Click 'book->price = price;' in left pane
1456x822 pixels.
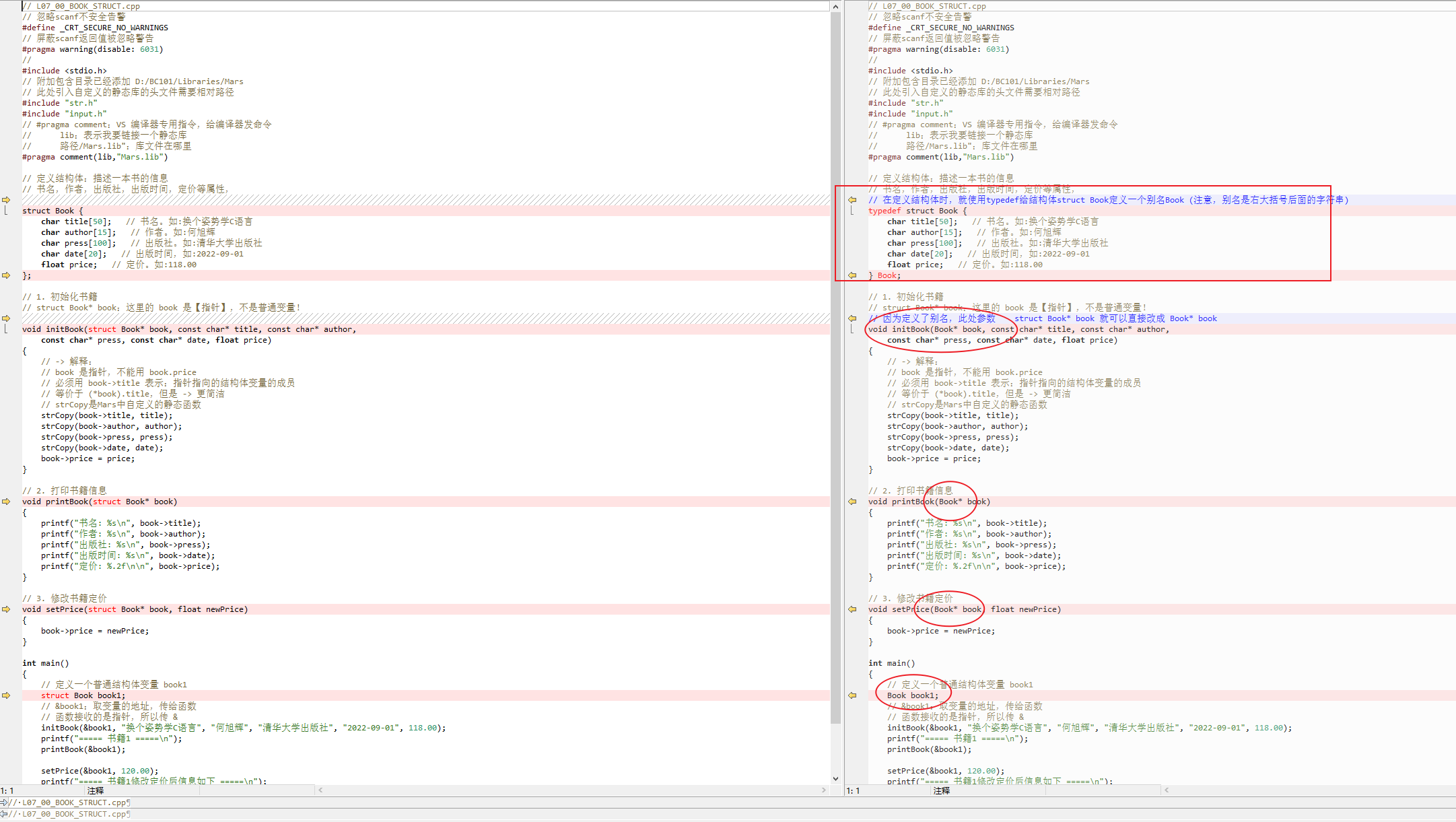pyautogui.click(x=88, y=458)
